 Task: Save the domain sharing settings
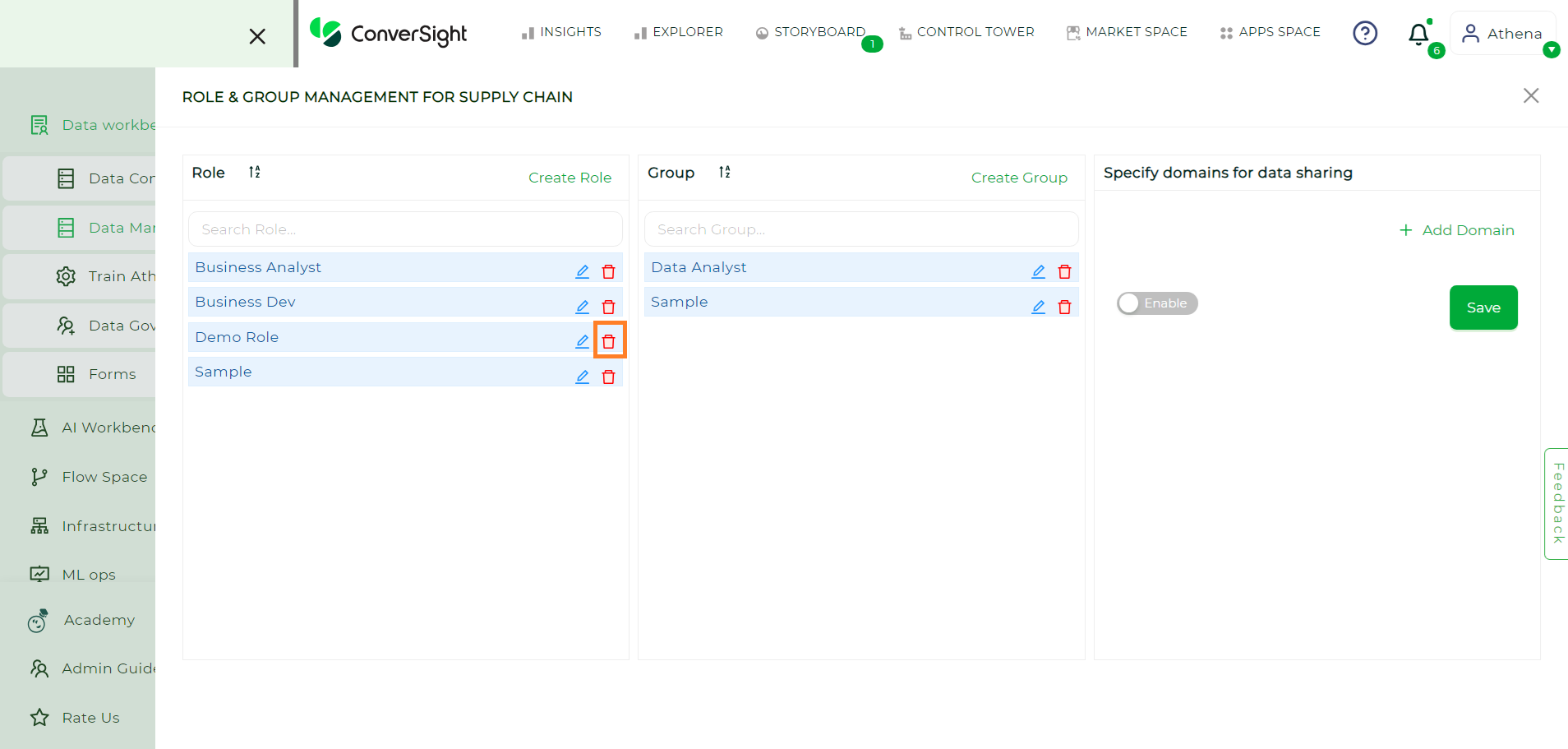tap(1483, 307)
